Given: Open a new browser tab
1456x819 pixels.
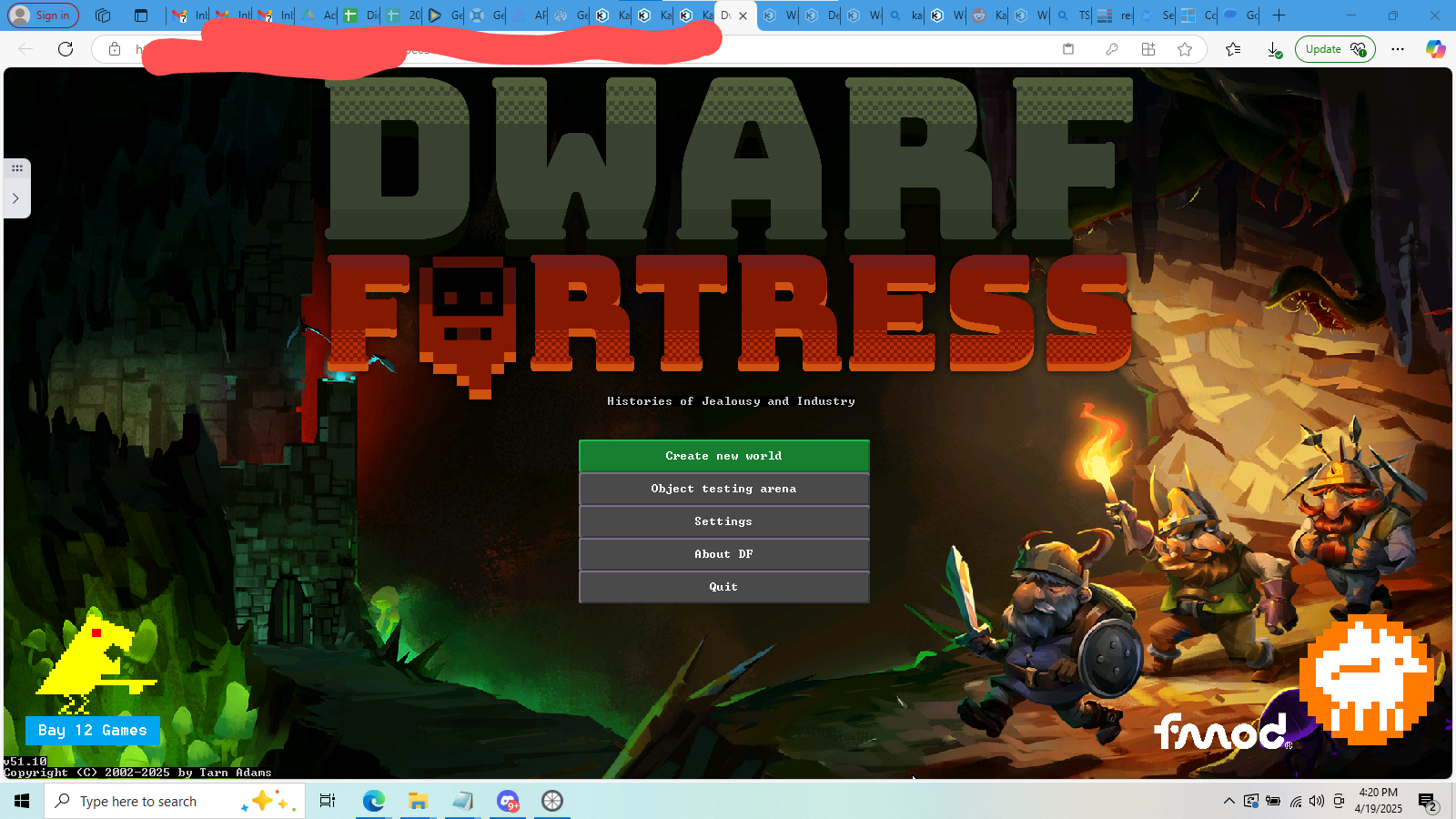Looking at the screenshot, I should pos(1279,15).
